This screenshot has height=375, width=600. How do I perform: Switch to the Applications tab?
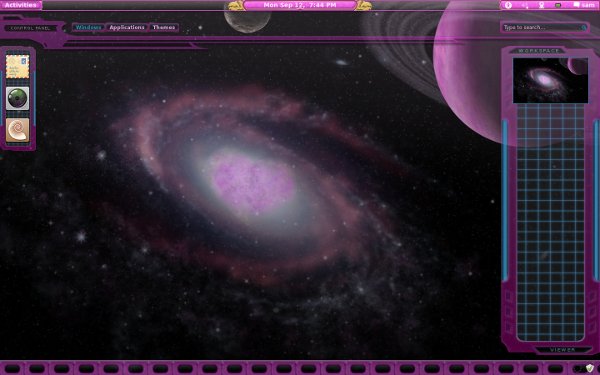[x=127, y=27]
